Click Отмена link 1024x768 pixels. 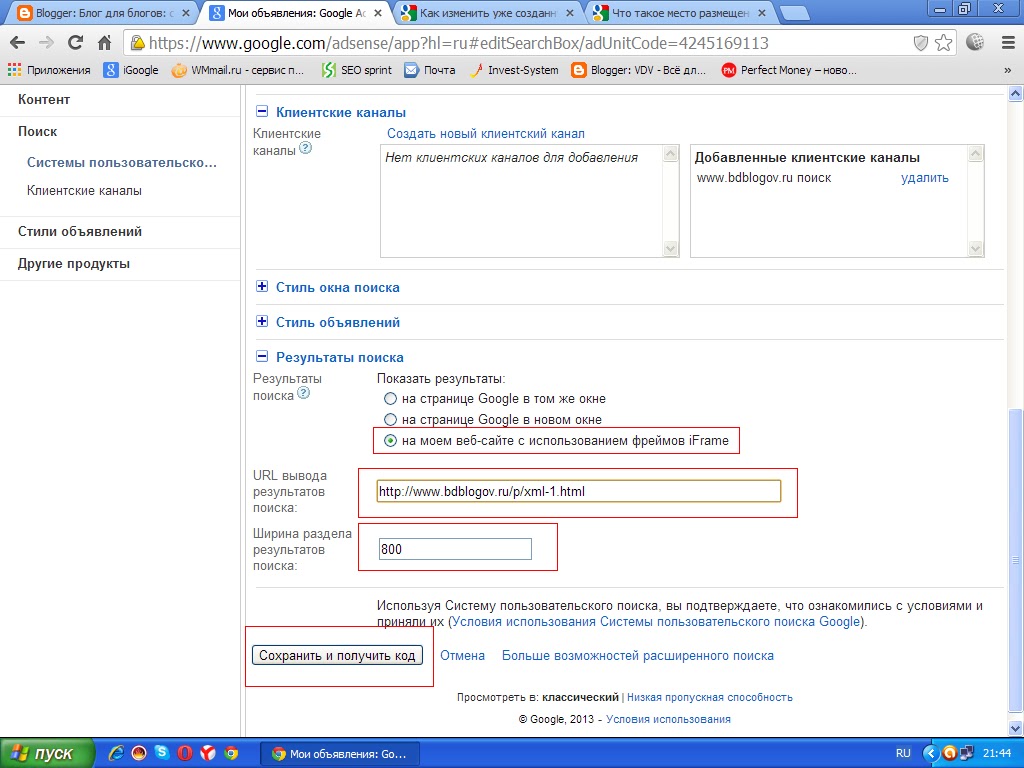pyautogui.click(x=462, y=656)
